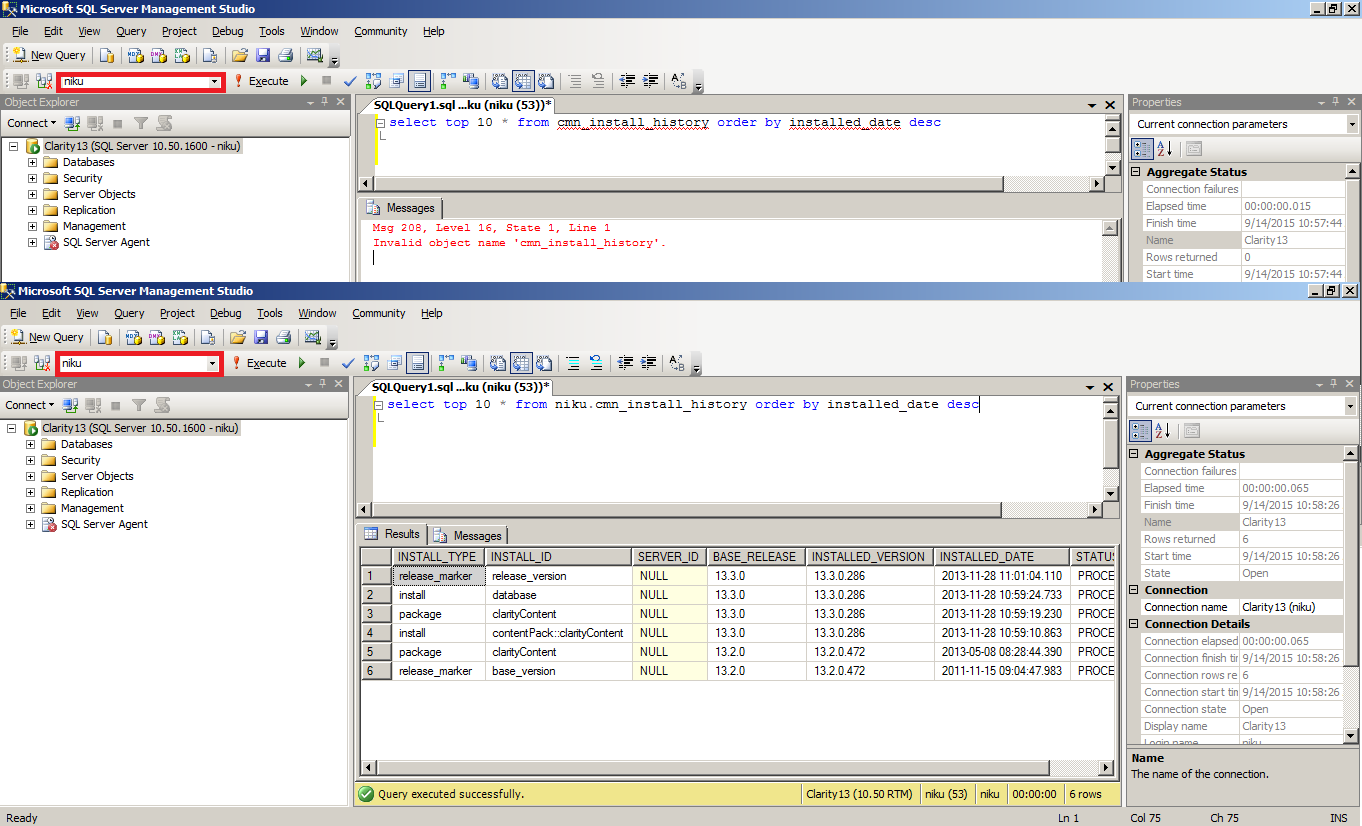Screen dimensions: 1362x826
Task: Parse the query using the checkmark icon
Action: 349,81
